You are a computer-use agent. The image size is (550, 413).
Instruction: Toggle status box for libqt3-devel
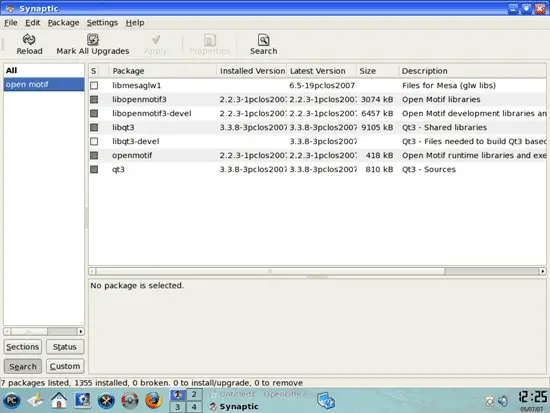tap(94, 141)
